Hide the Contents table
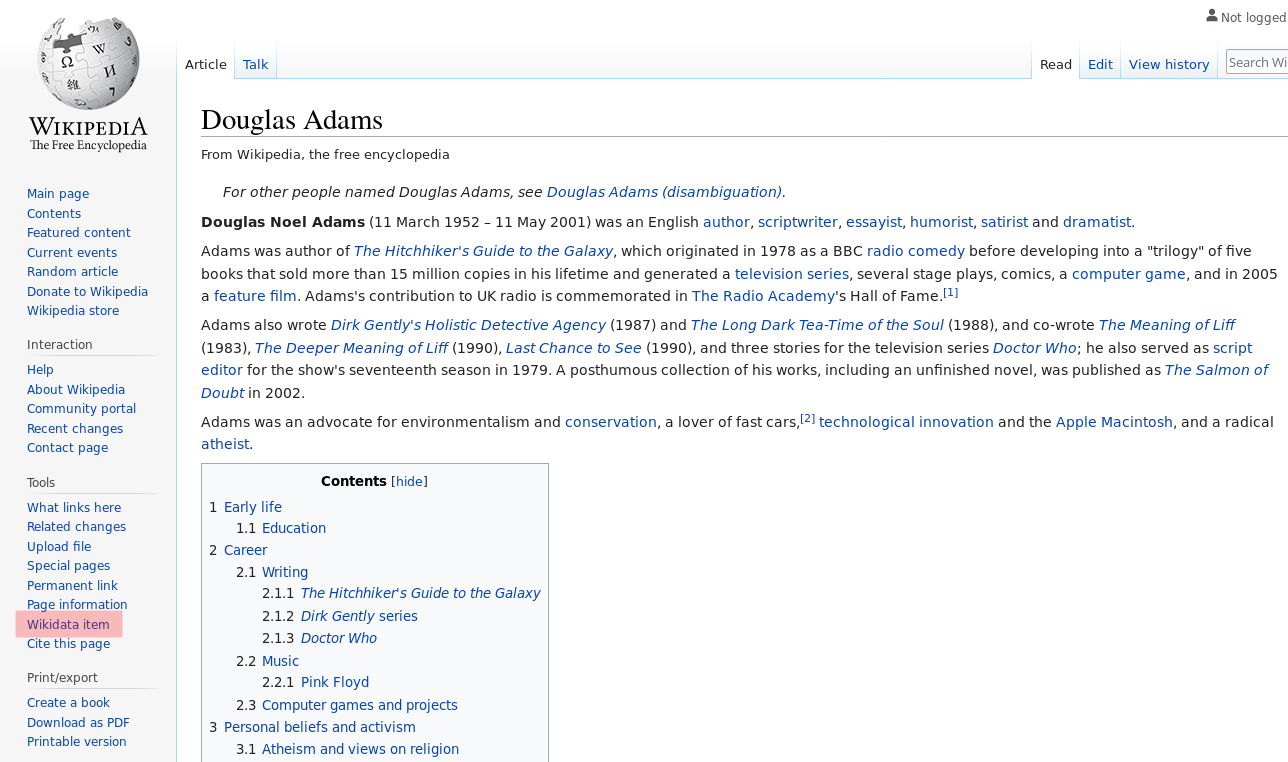This screenshot has height=762, width=1288. click(x=407, y=480)
